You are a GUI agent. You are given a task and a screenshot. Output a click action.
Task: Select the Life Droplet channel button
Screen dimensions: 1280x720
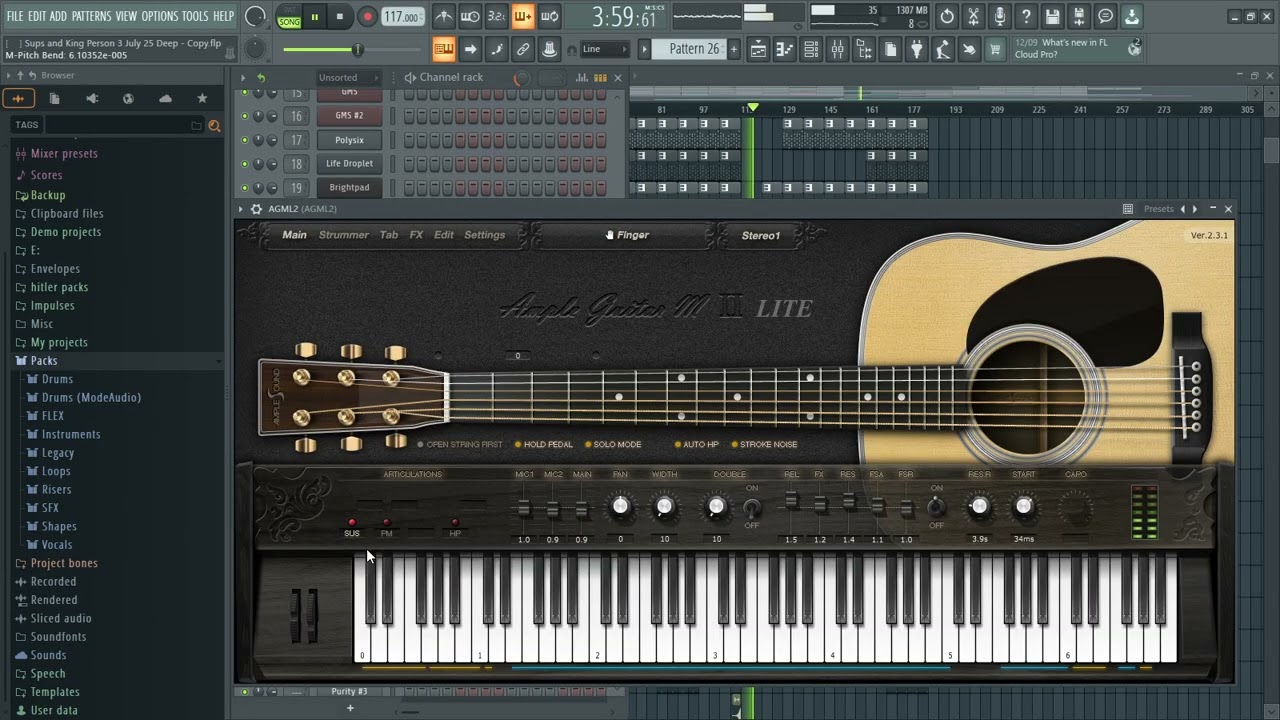[349, 164]
